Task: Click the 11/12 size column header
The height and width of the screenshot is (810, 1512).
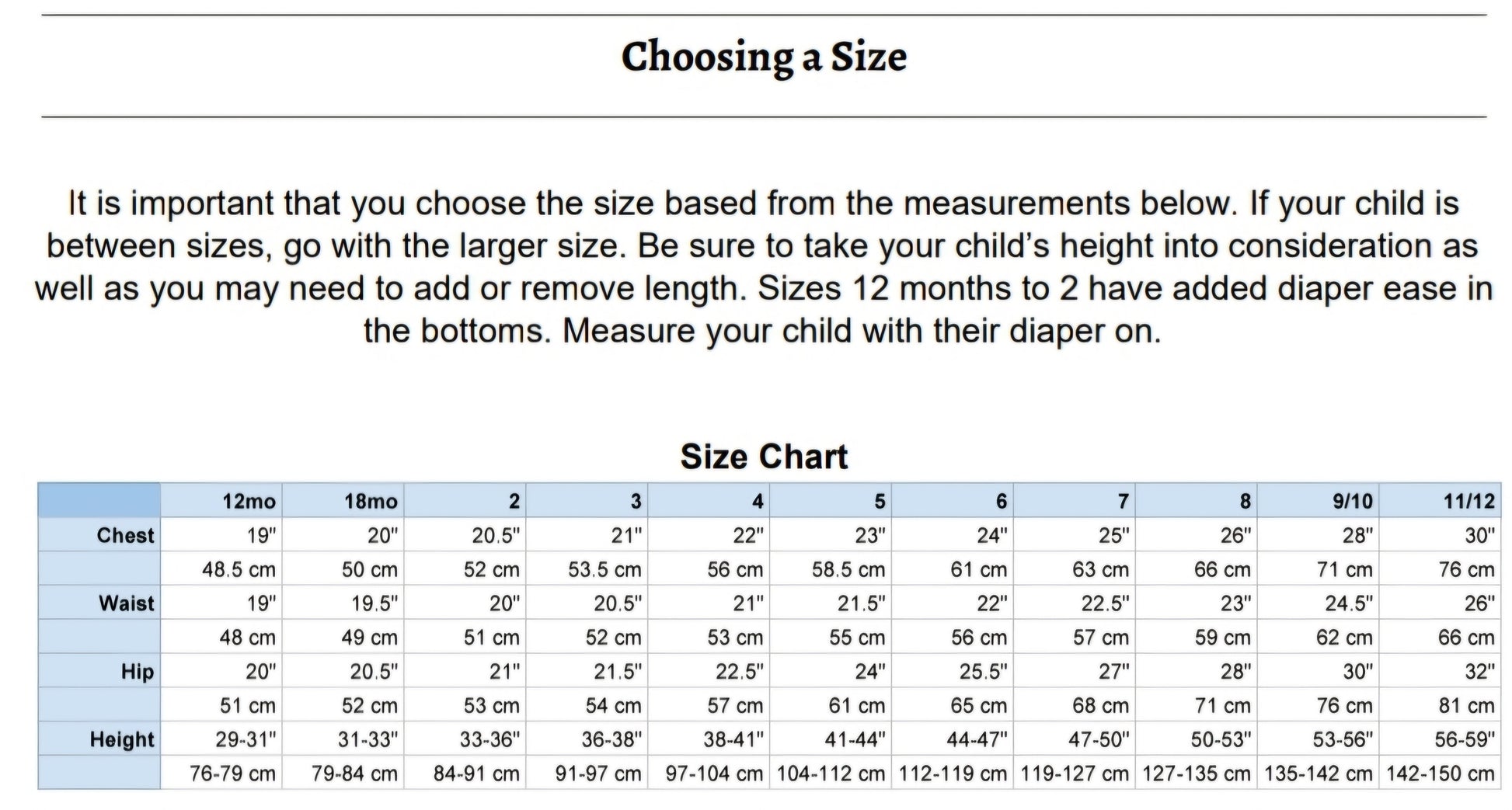Action: point(1468,502)
